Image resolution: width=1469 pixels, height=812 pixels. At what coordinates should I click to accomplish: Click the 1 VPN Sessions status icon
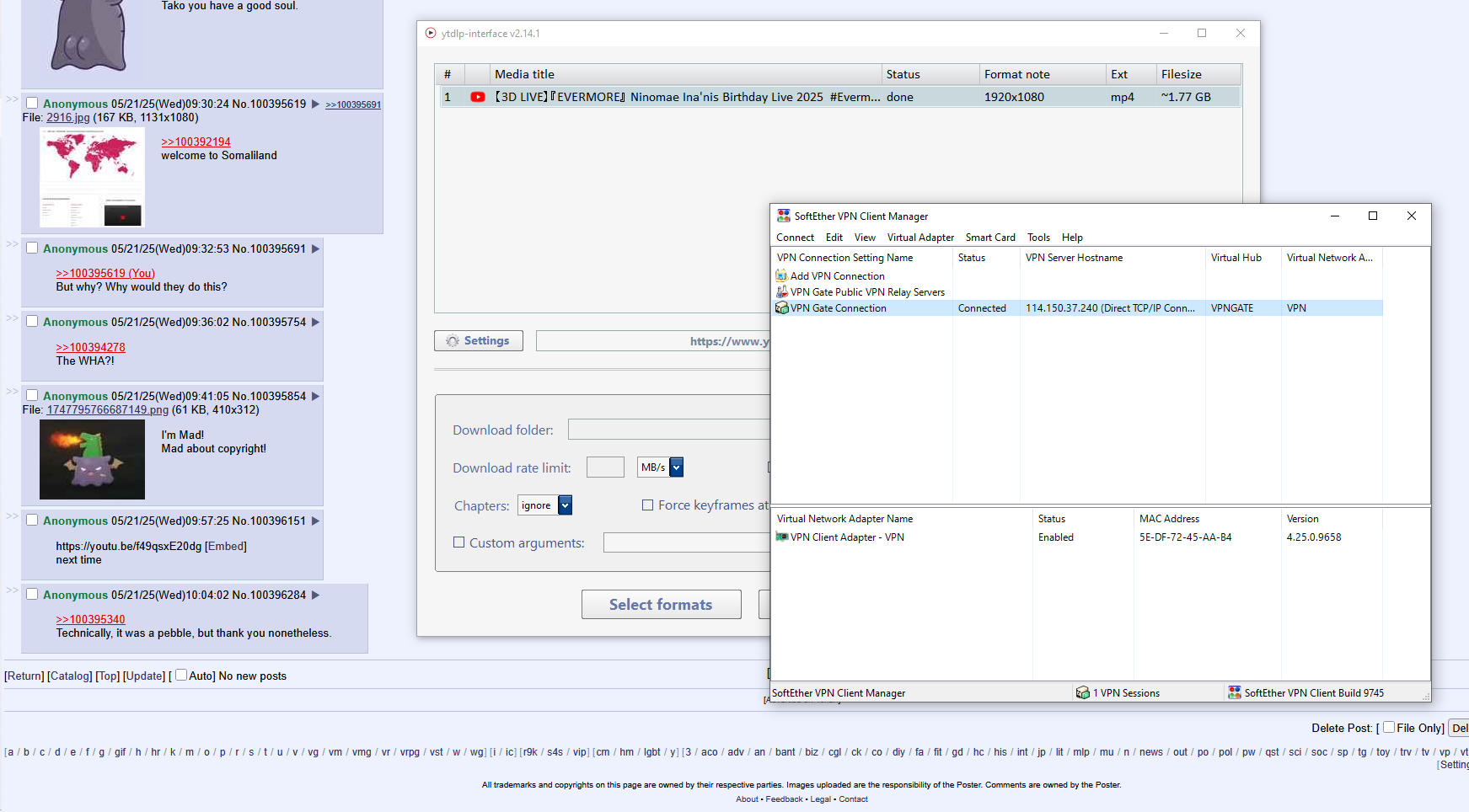click(x=1082, y=692)
